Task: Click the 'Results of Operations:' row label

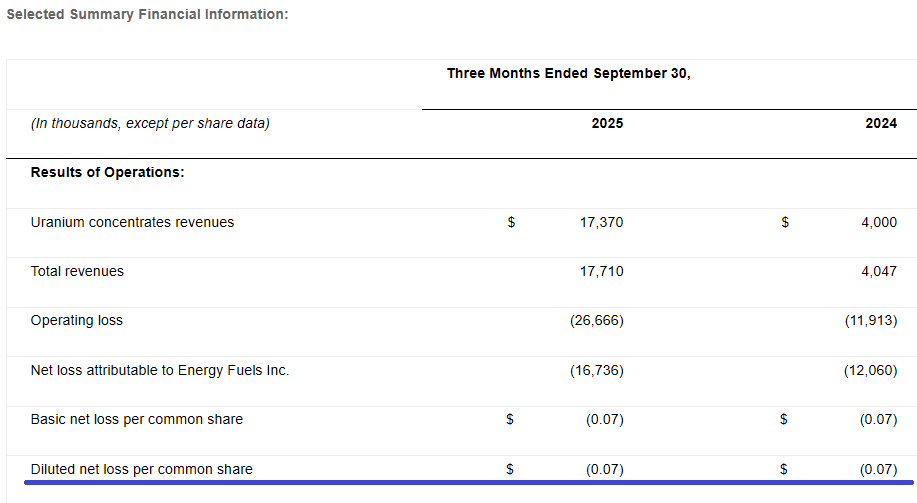Action: (108, 173)
